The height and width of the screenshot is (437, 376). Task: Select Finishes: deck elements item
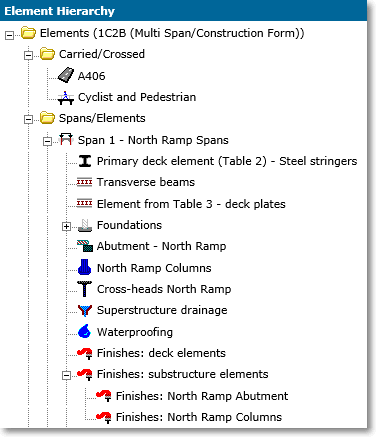click(x=161, y=353)
